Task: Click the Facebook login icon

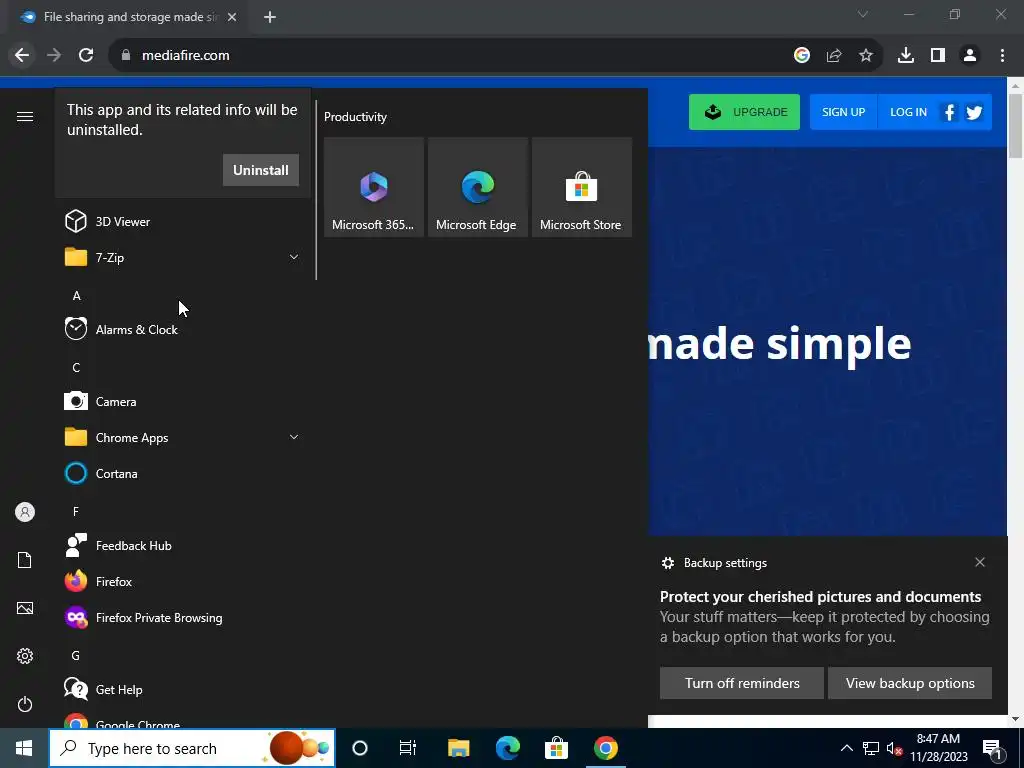Action: [x=950, y=112]
